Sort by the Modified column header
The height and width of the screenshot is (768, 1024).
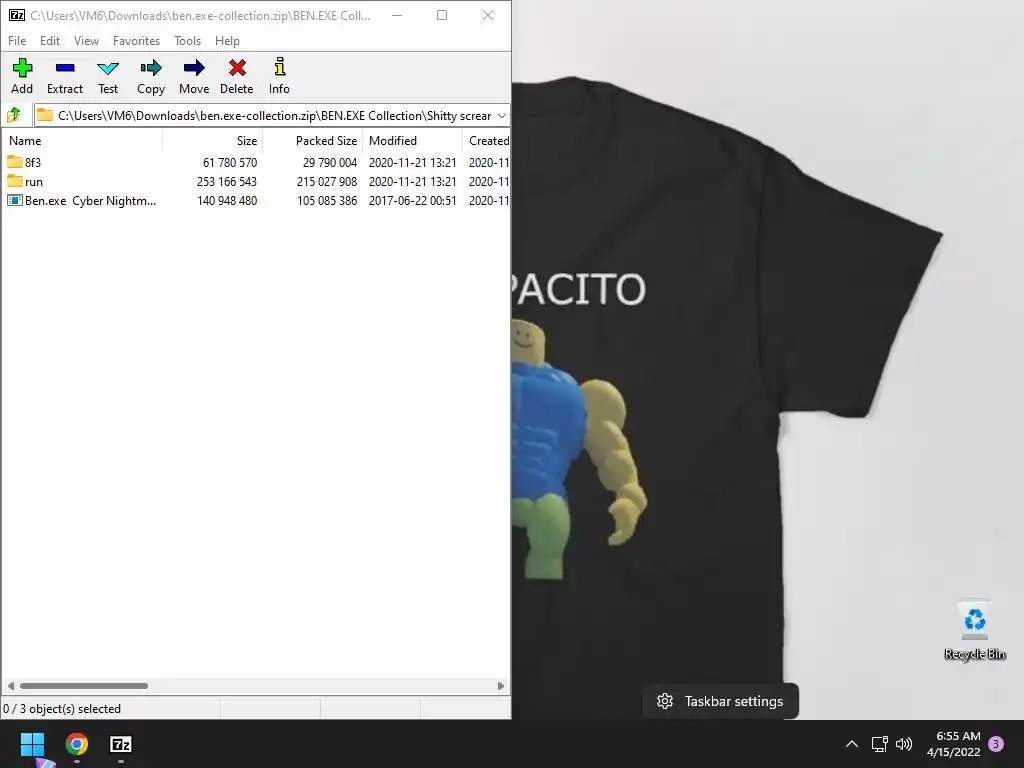(412, 140)
